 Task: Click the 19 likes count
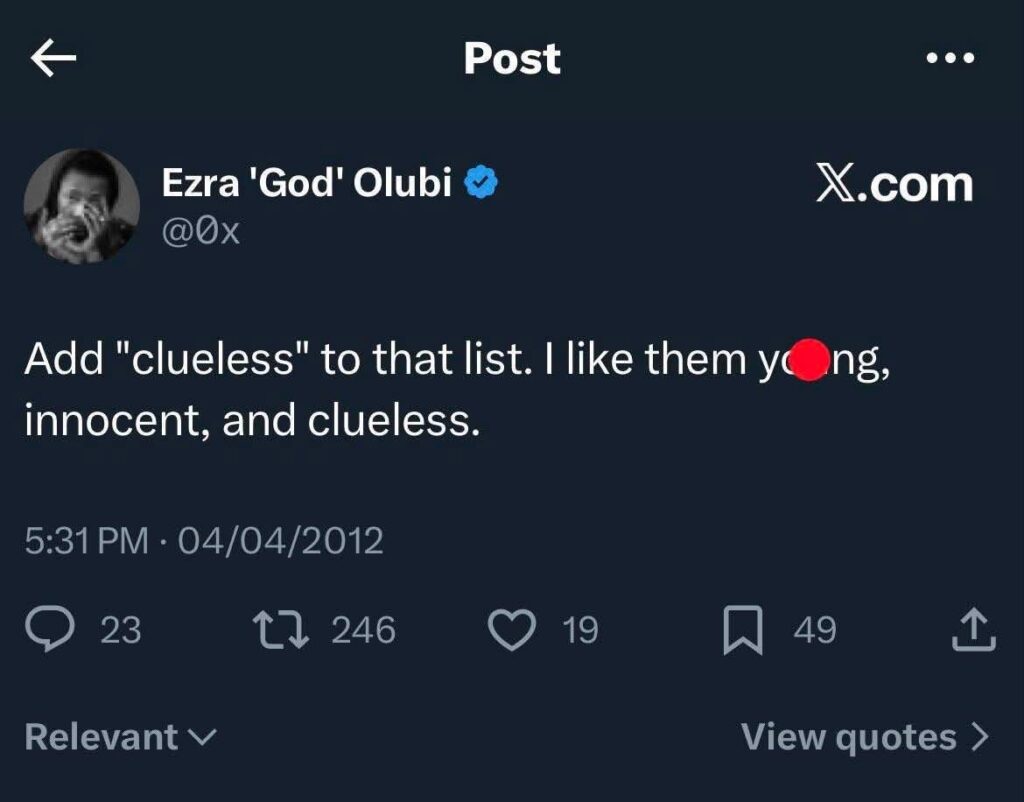(x=580, y=630)
